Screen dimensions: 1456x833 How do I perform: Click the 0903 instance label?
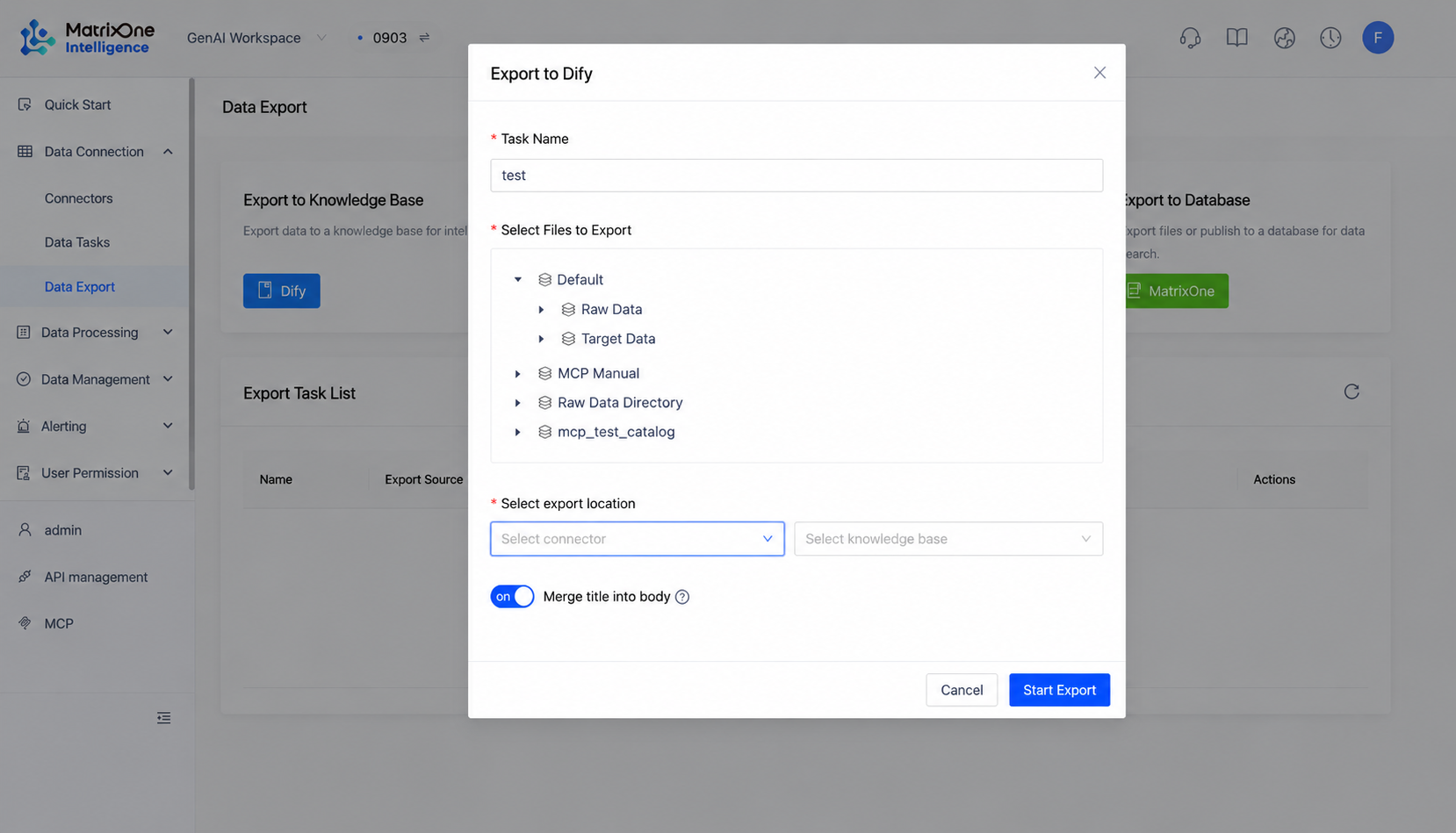(x=389, y=38)
